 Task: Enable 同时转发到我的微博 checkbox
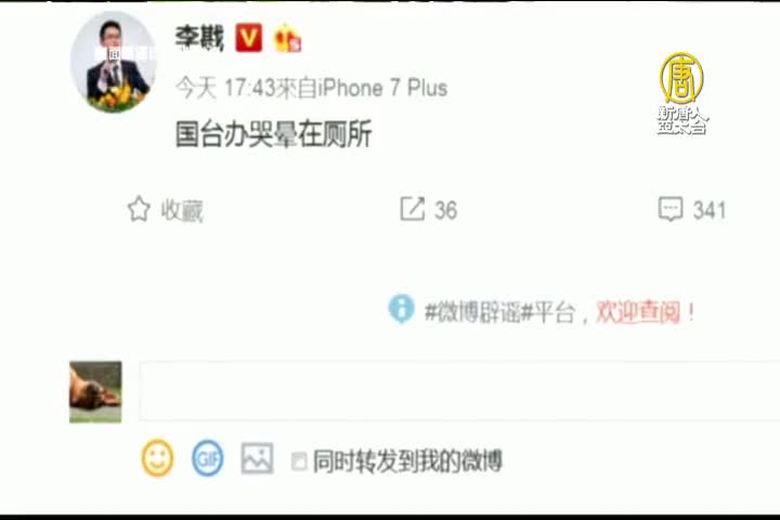299,461
